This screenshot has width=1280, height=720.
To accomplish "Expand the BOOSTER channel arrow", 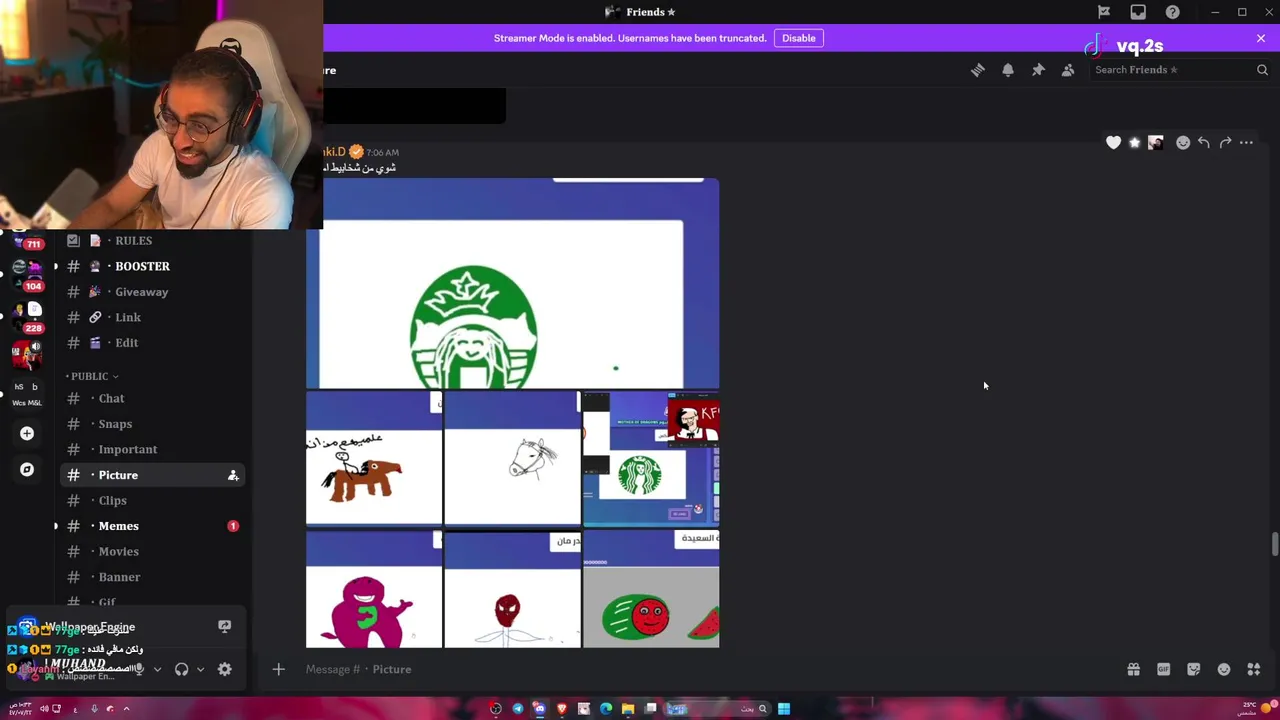I will [x=56, y=266].
